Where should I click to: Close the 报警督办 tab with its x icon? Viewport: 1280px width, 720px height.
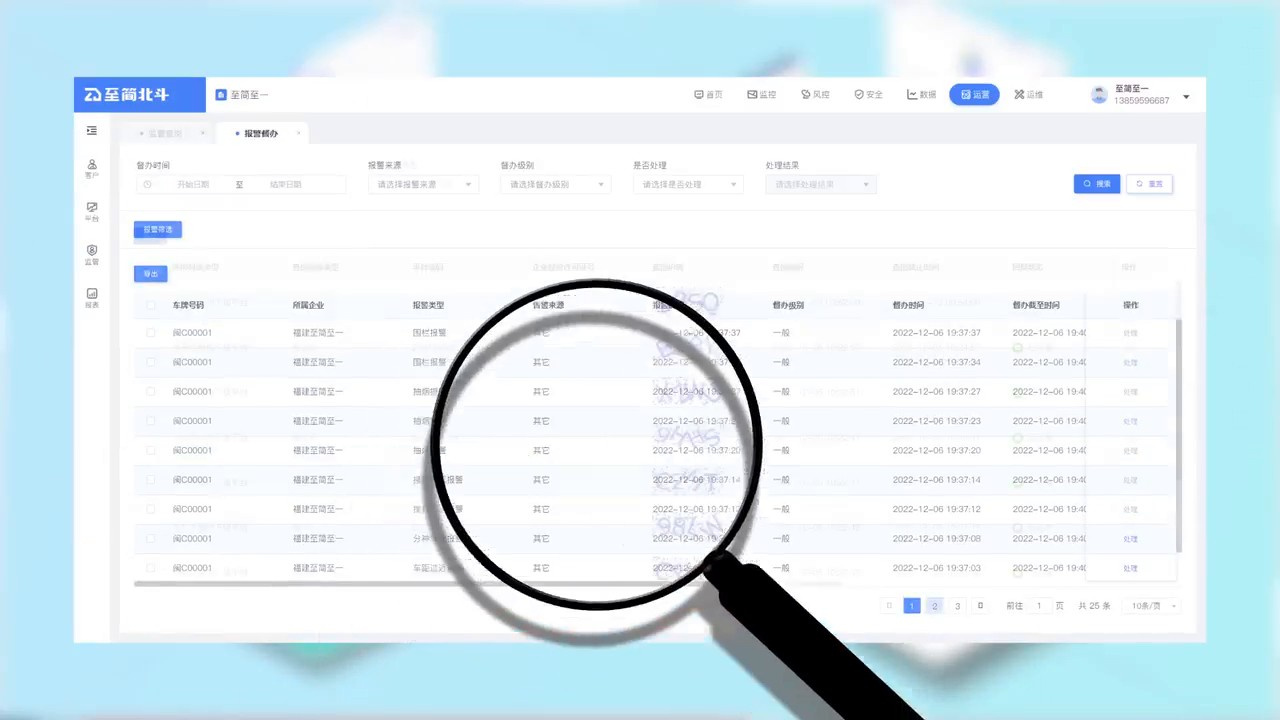298,133
